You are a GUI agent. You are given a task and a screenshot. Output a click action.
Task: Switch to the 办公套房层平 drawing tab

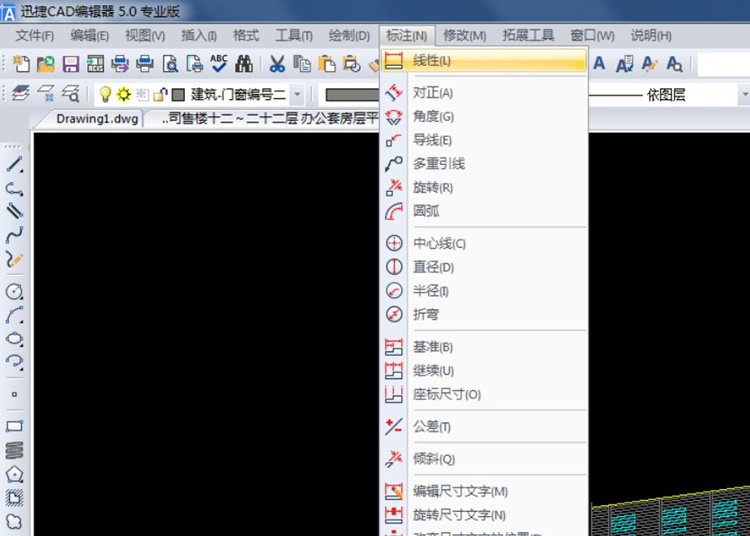(268, 119)
